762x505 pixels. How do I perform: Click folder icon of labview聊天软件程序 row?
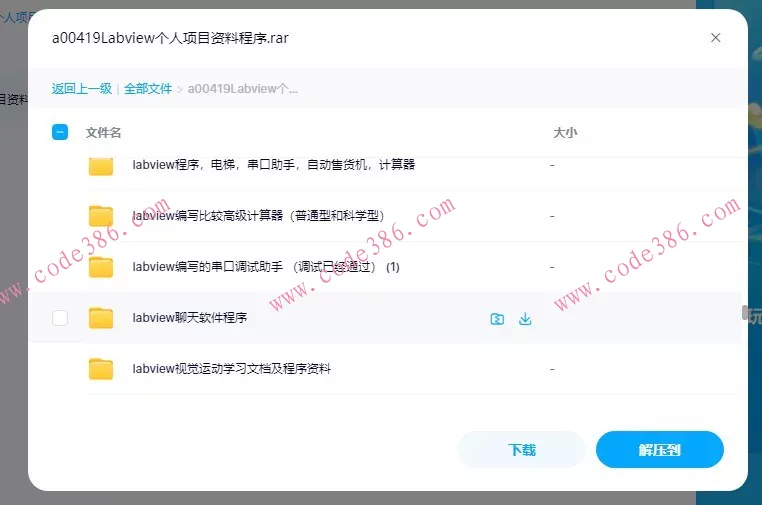pos(101,318)
